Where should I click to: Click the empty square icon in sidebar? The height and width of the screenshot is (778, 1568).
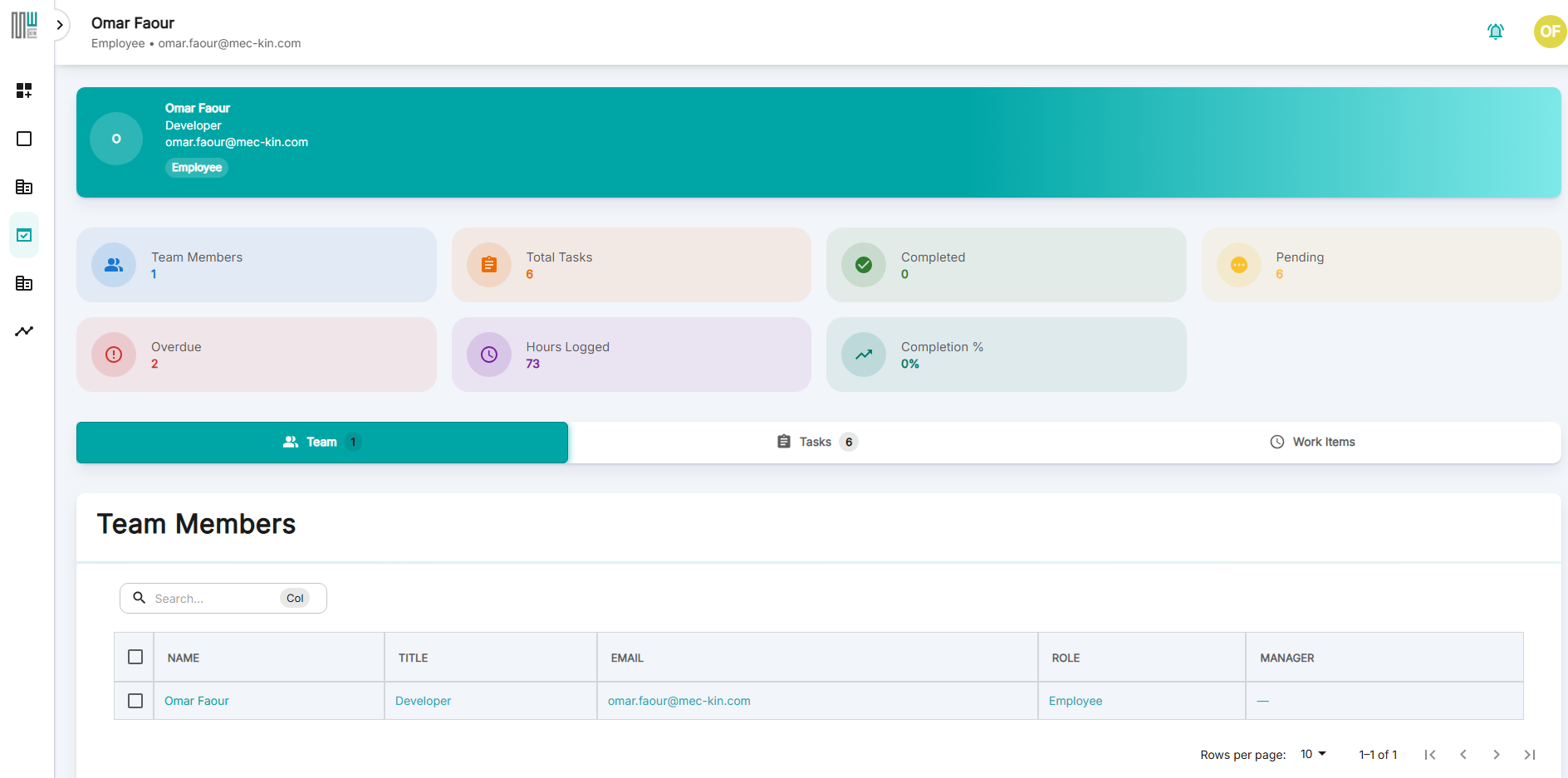(24, 139)
